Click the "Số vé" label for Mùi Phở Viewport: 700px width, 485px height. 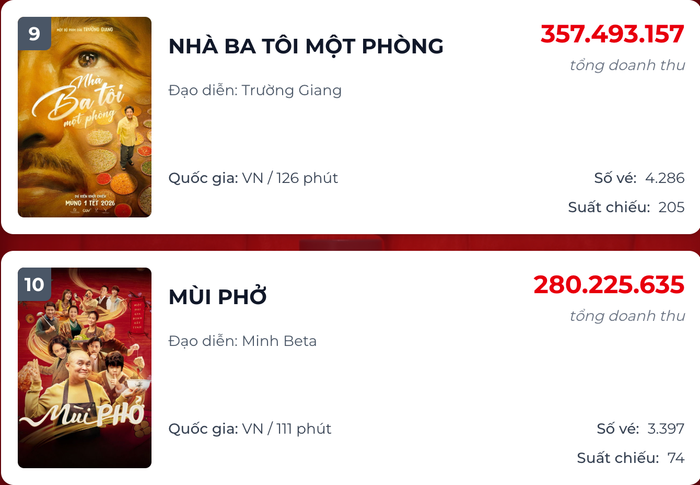click(617, 429)
